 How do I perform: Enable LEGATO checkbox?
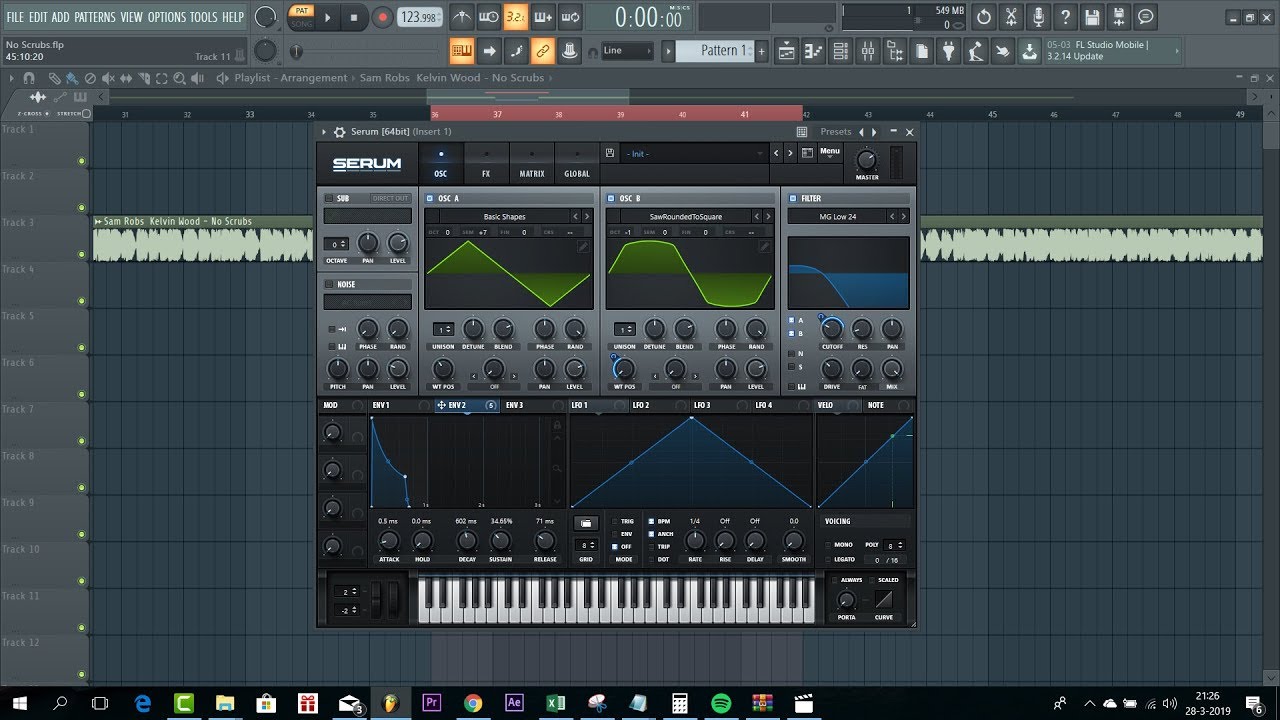828,560
